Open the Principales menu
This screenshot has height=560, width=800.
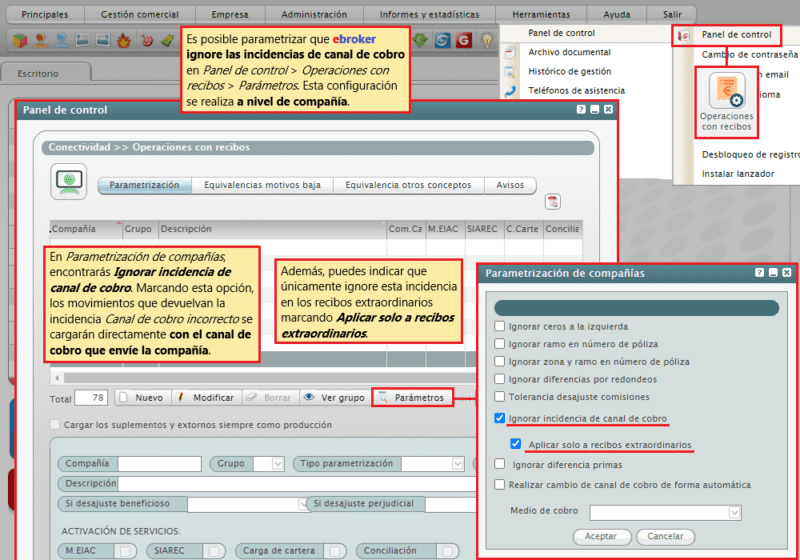click(45, 15)
